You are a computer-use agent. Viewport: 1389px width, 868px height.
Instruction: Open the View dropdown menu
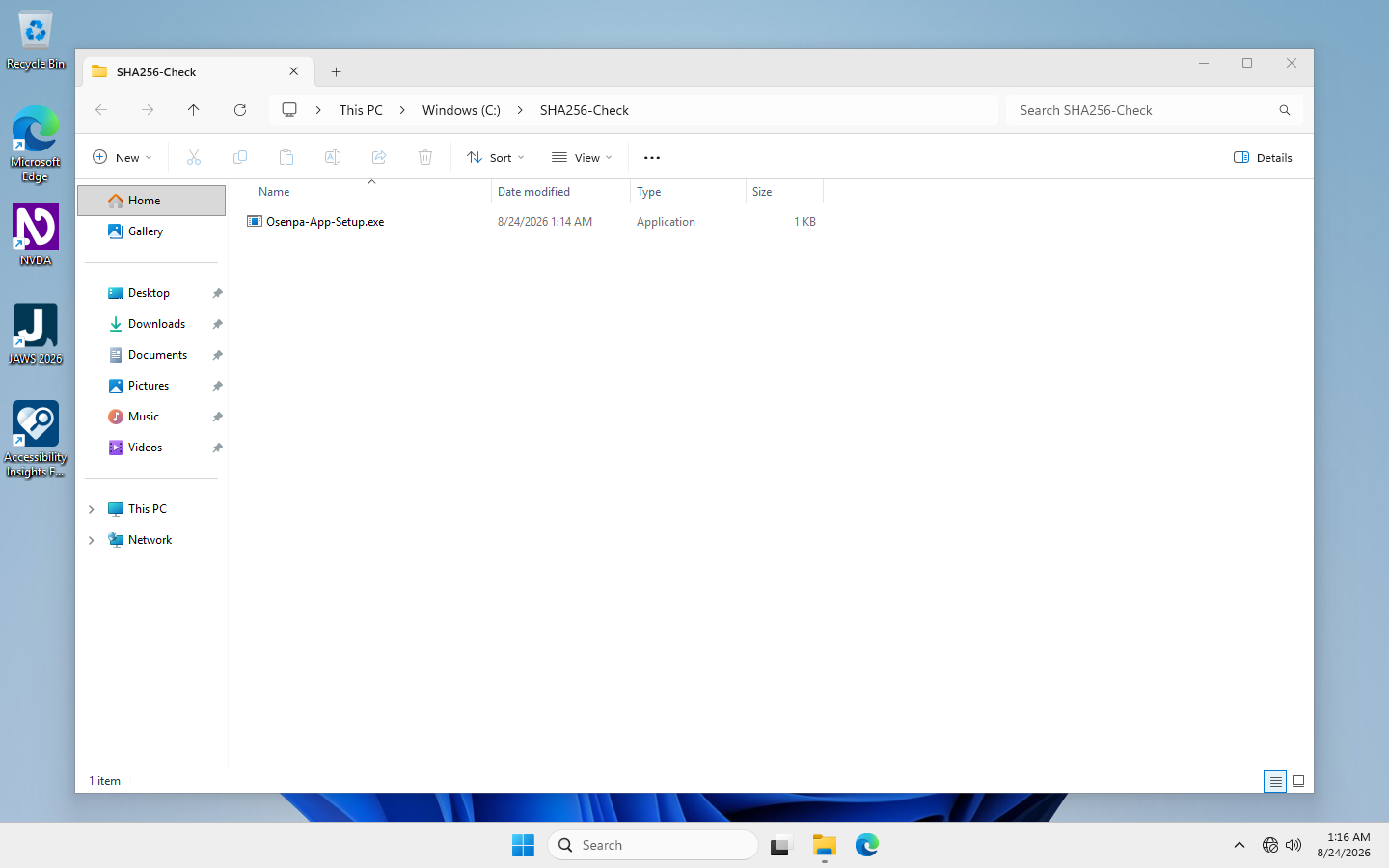pyautogui.click(x=582, y=157)
